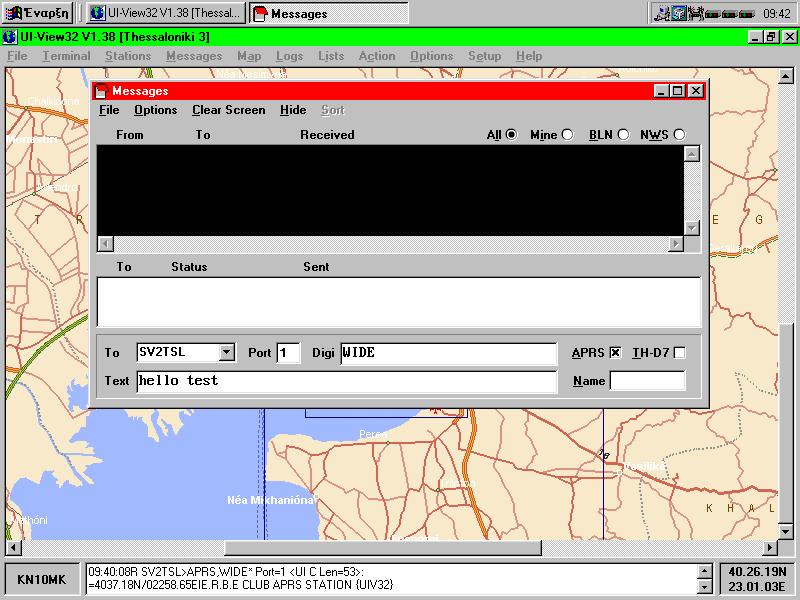Click the map horizontal scrollbar thumb
Image resolution: width=800 pixels, height=600 pixels.
coord(383,548)
